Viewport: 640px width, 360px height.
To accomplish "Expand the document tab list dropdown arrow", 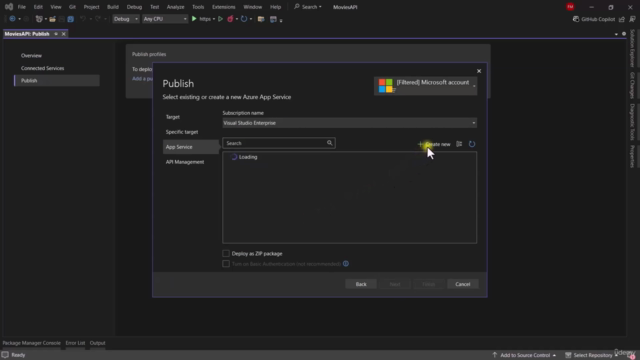I will coord(616,34).
